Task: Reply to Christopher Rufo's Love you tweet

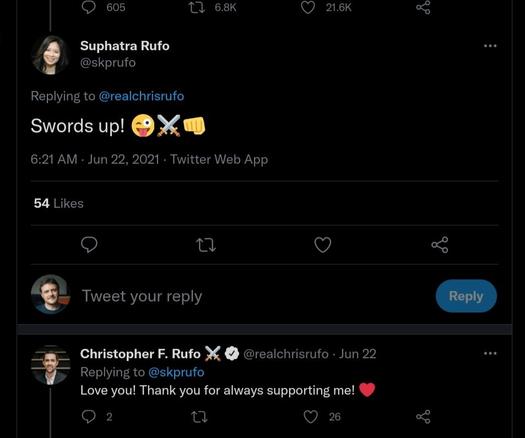Action: (x=89, y=417)
